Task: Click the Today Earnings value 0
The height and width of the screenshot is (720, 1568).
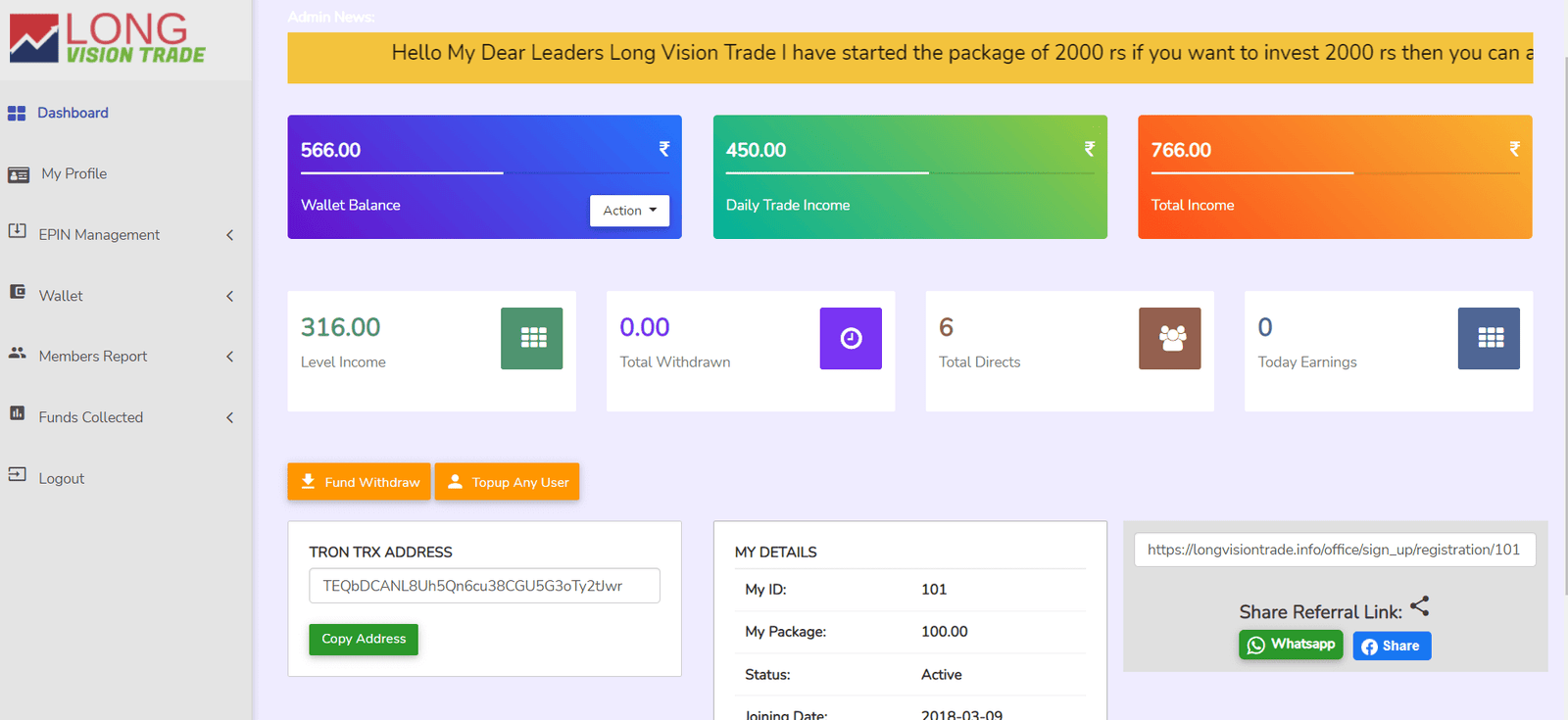Action: tap(1265, 327)
